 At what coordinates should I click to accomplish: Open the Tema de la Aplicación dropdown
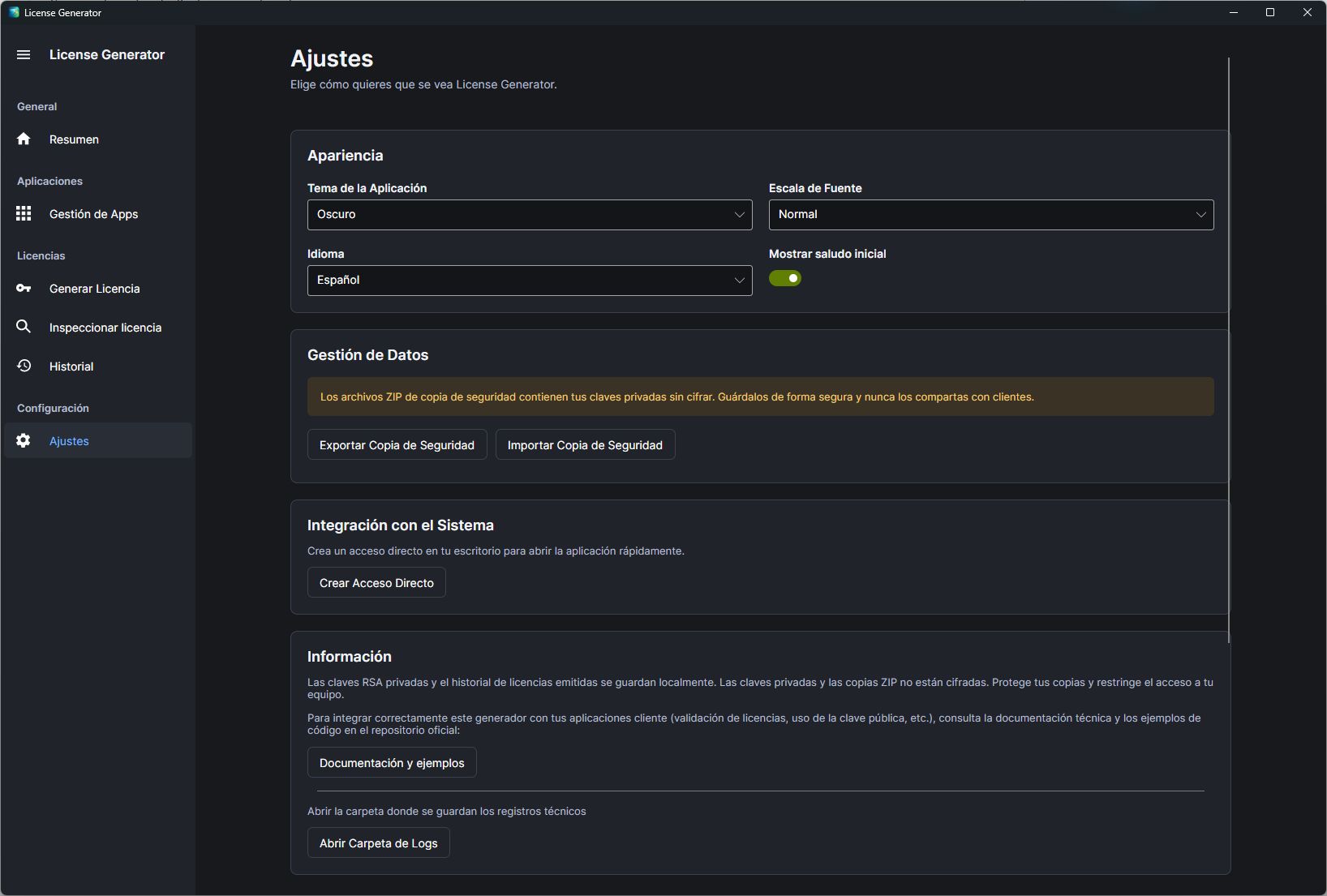pos(530,215)
